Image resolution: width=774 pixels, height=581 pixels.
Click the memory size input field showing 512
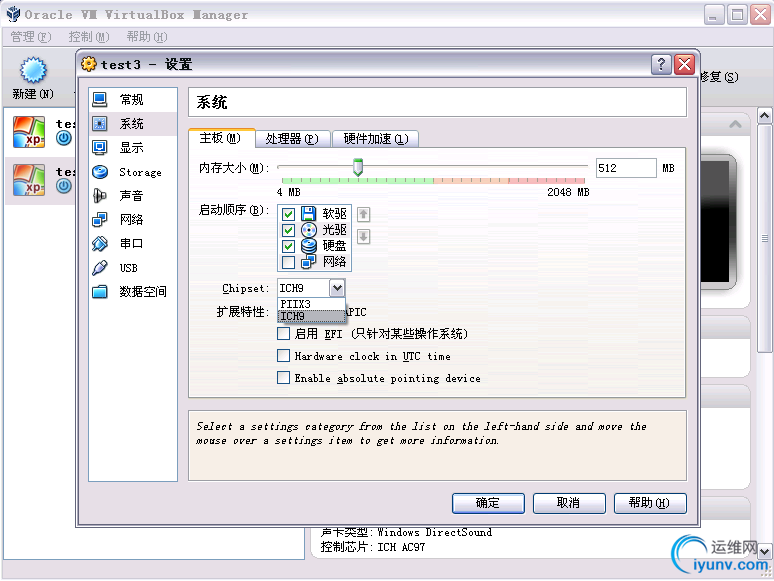pyautogui.click(x=626, y=168)
